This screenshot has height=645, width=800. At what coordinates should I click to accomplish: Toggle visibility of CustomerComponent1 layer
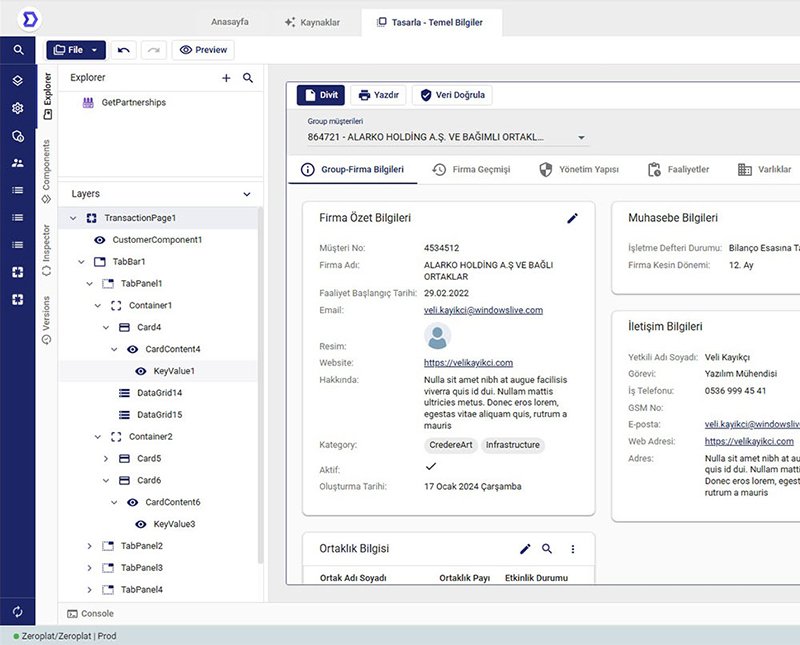[x=100, y=240]
